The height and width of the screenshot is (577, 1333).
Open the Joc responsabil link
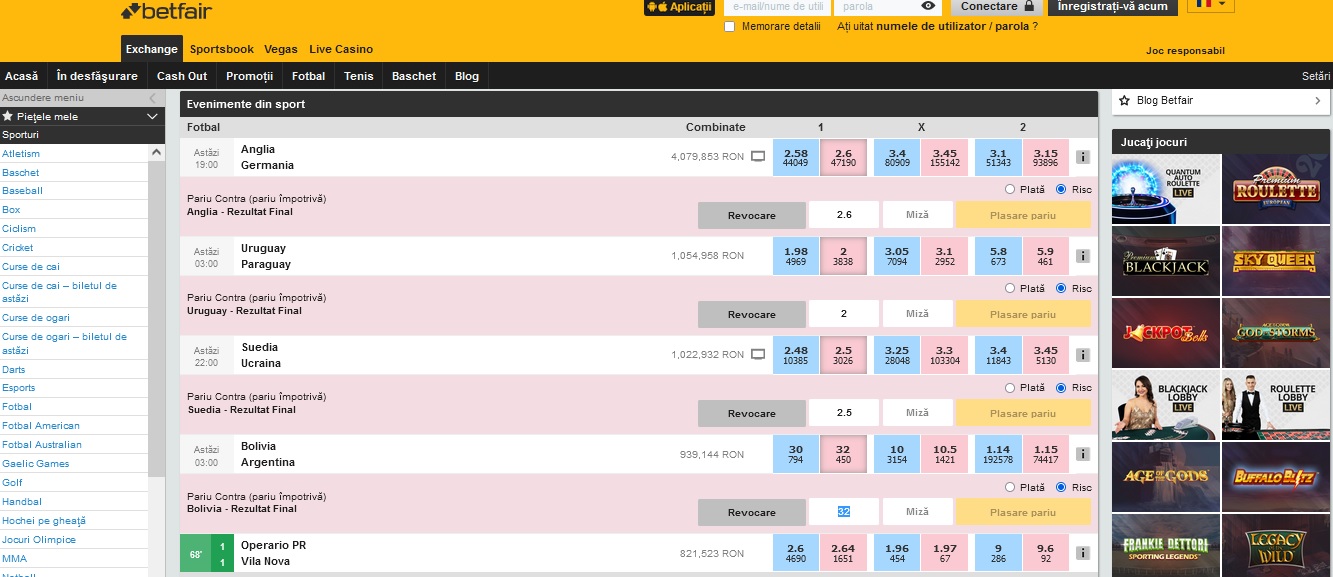1185,50
